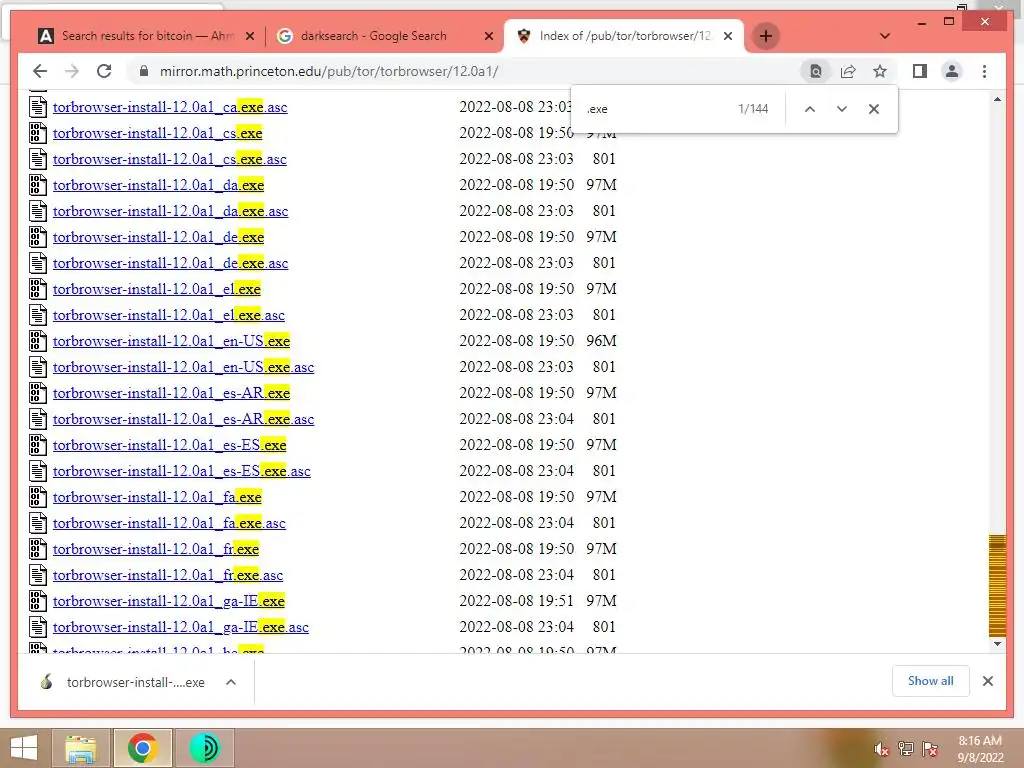Download torbrowser-install-12.0a1_cs.exe
Screen dimensions: 1024x768
click(x=157, y=133)
